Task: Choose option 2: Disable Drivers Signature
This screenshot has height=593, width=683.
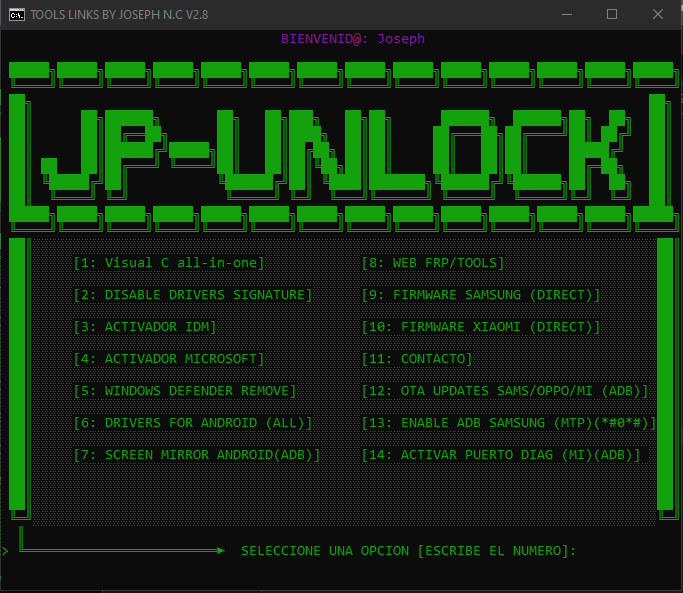Action: coord(193,295)
